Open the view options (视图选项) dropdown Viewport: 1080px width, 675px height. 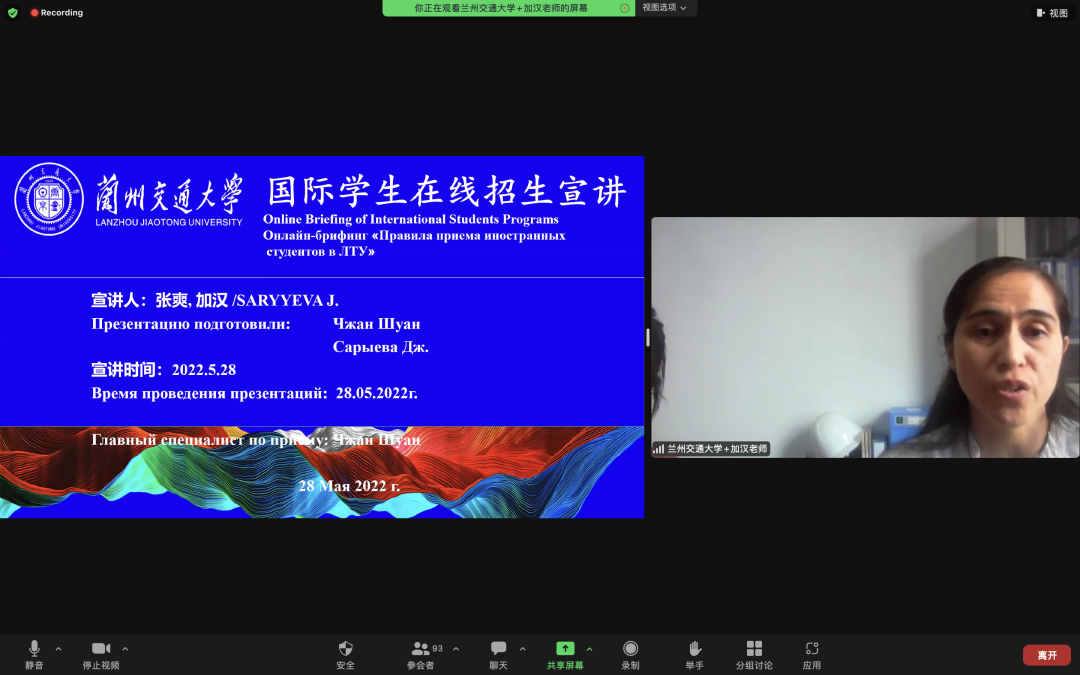click(x=665, y=8)
